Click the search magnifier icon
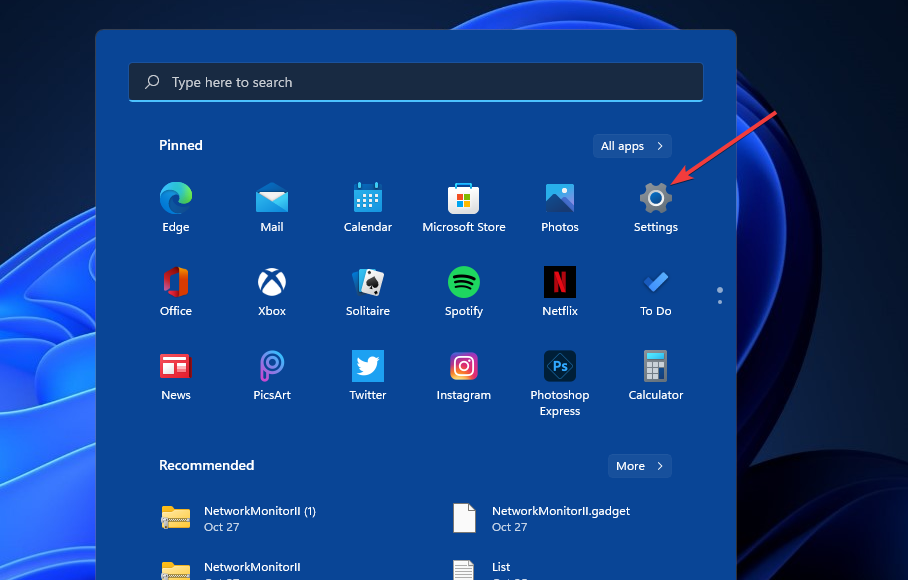The height and width of the screenshot is (580, 908). 152,82
